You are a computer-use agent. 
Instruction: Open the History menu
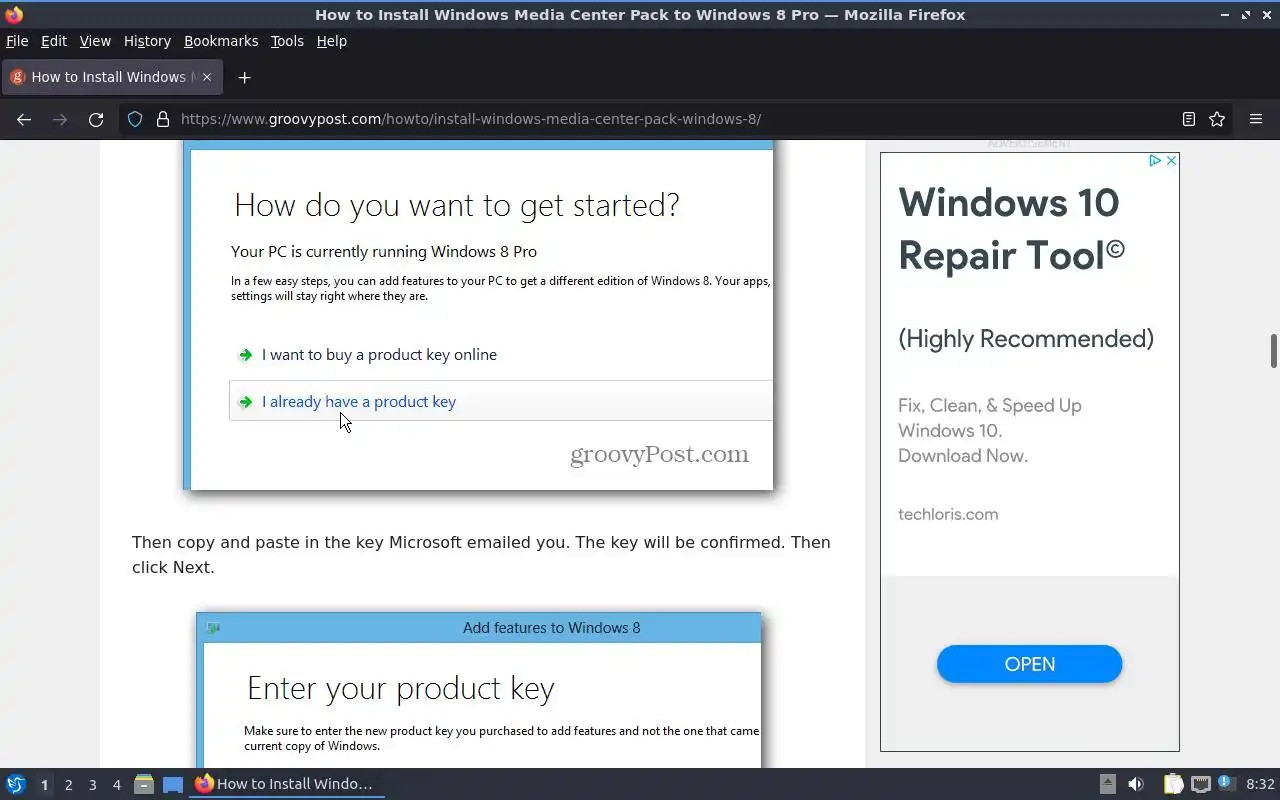[147, 41]
